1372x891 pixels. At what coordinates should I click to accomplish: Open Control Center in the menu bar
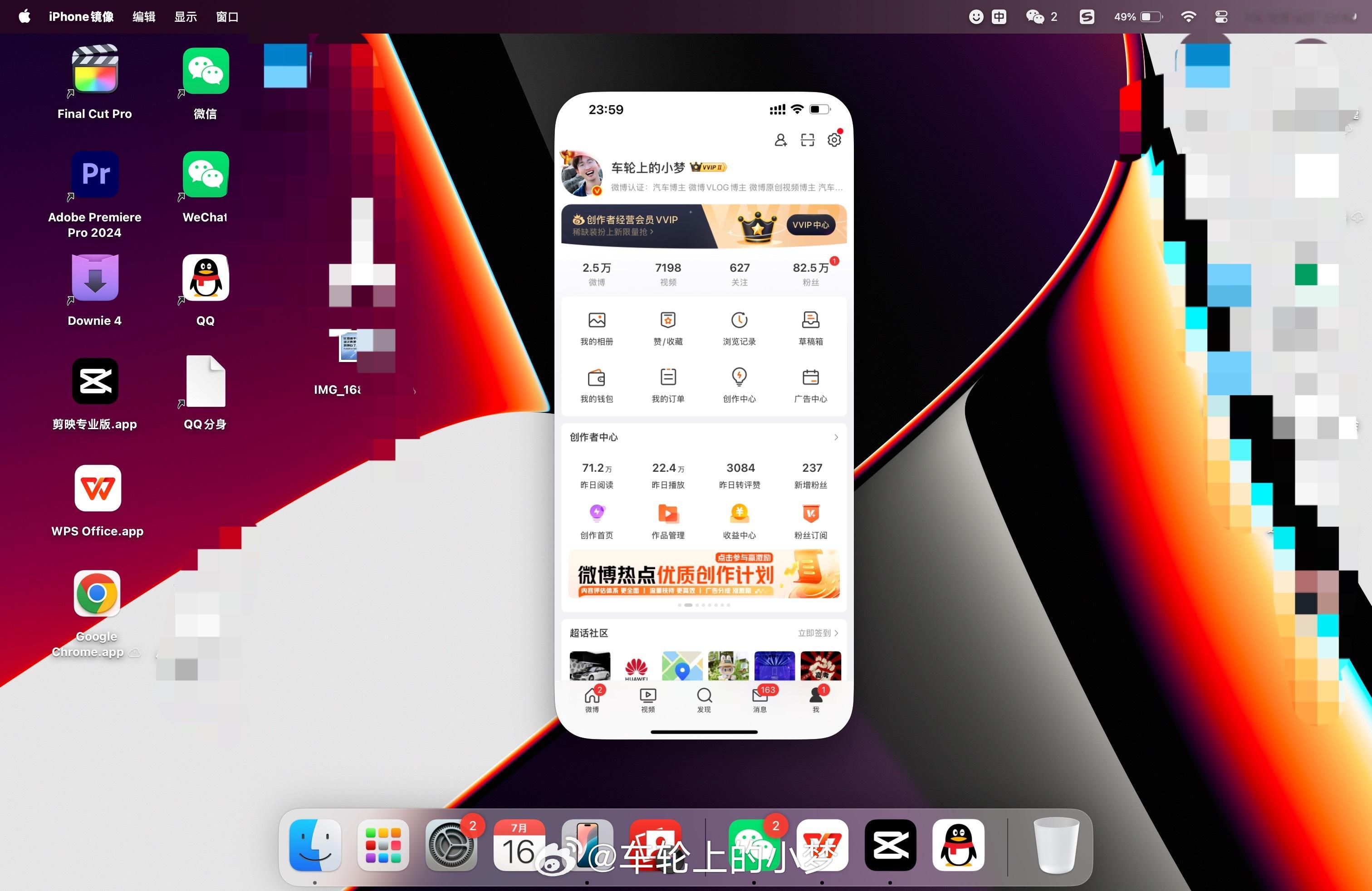(x=1221, y=17)
